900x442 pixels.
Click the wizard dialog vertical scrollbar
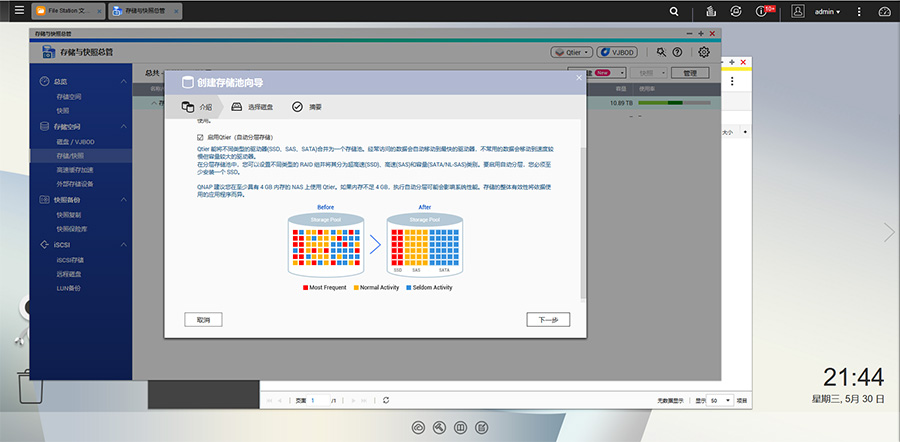583,200
